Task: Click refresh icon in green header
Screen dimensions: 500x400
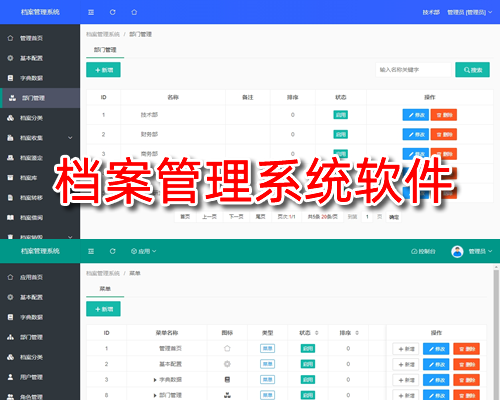Action: point(113,251)
